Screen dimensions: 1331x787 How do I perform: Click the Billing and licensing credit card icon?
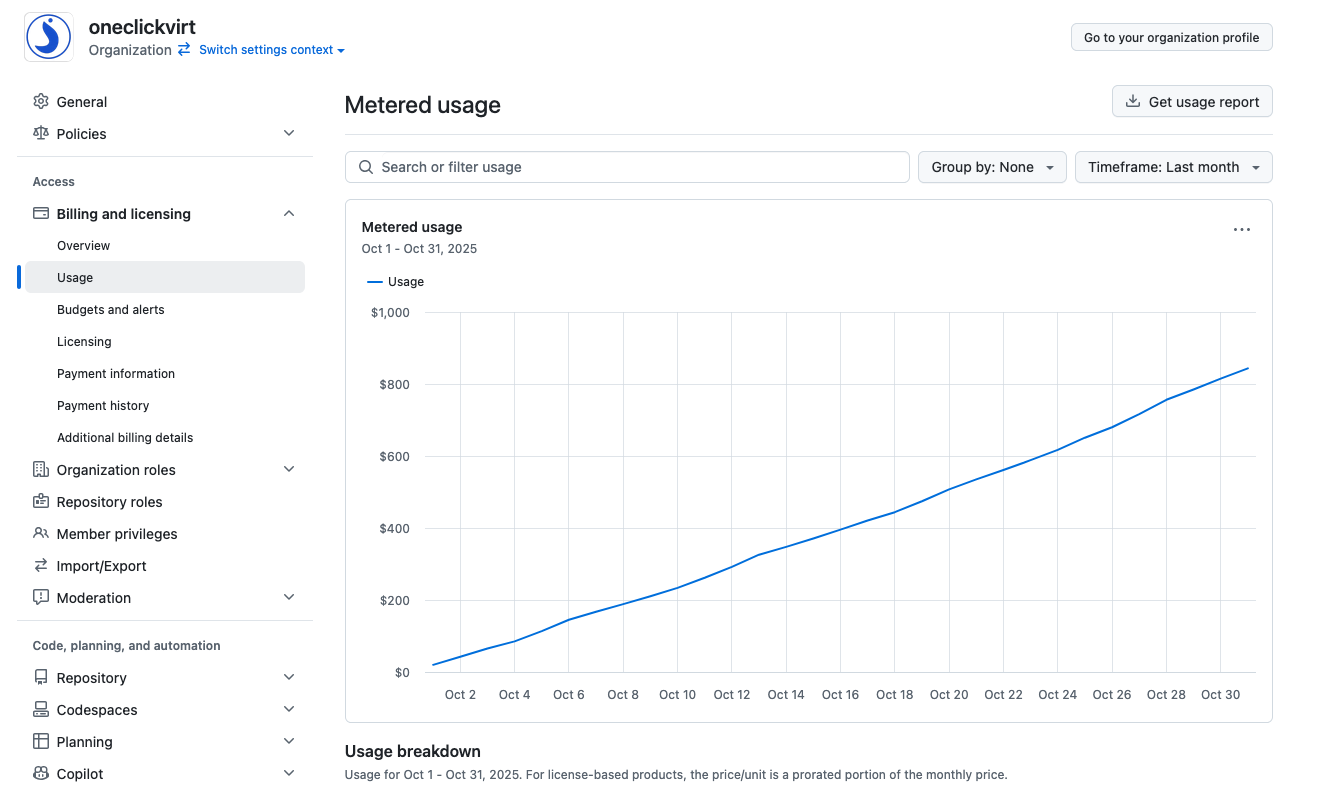coord(41,214)
